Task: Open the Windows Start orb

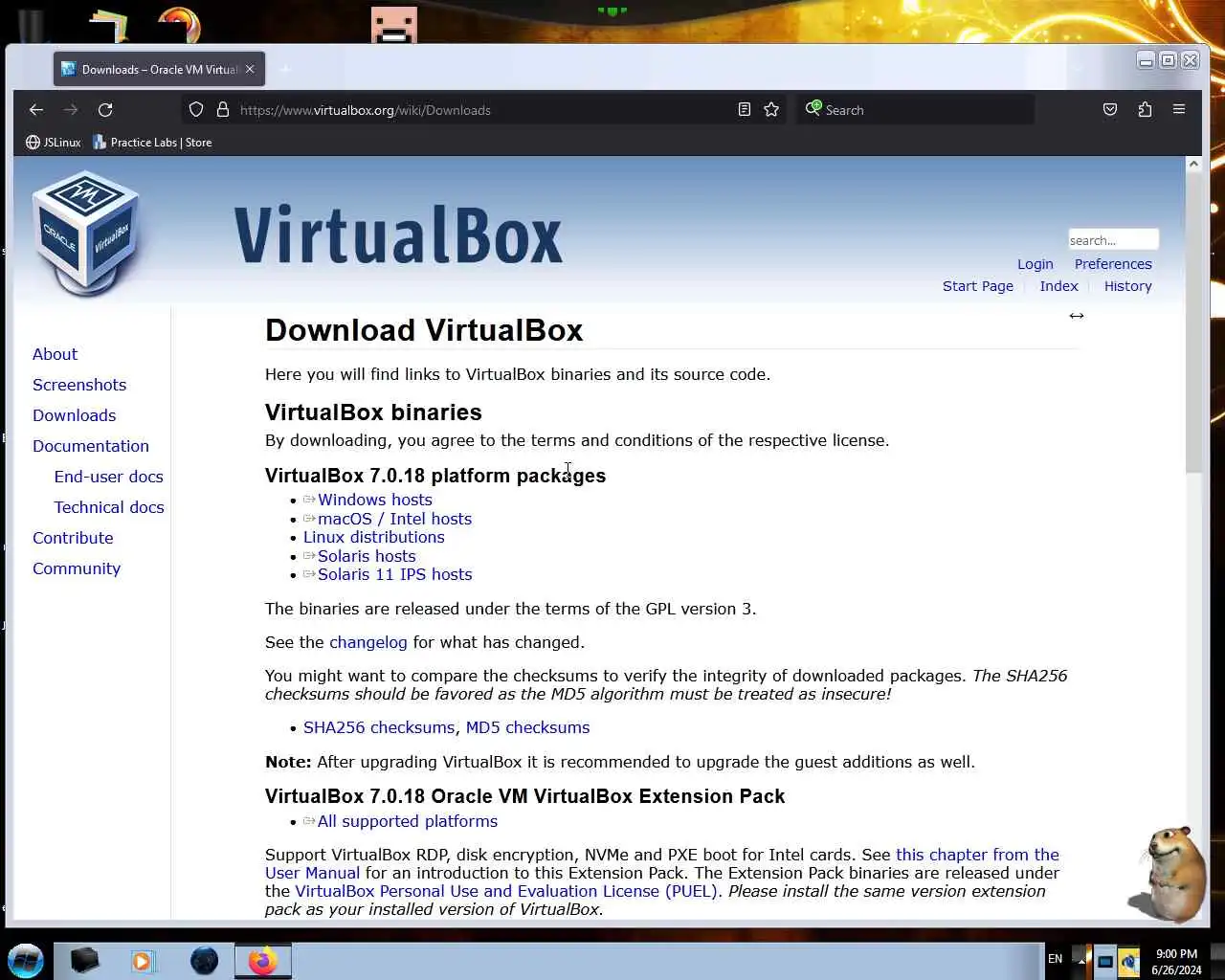Action: coord(26,960)
